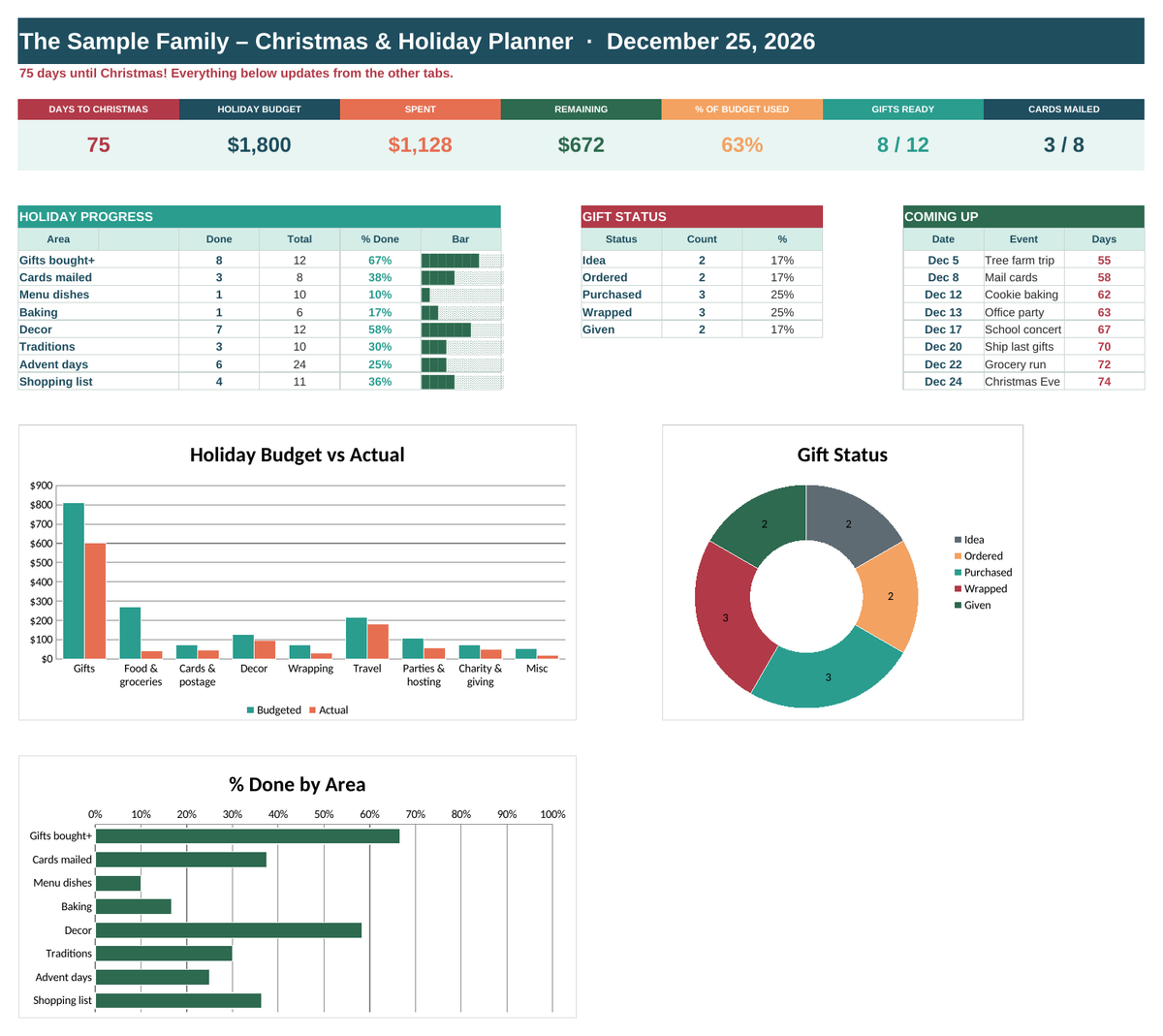
Task: Click the 8 / 12 gifts ready value
Action: [903, 145]
